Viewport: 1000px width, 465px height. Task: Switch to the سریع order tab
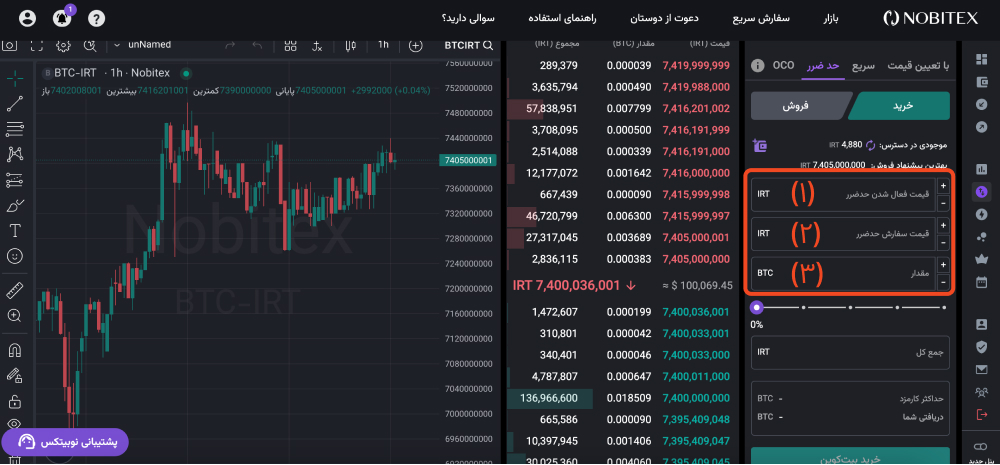(864, 66)
